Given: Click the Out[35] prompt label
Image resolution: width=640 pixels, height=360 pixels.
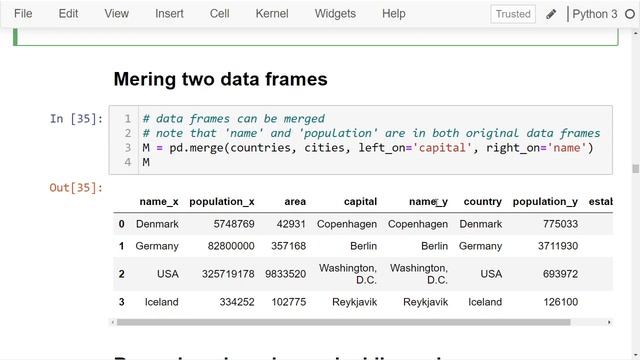Looking at the screenshot, I should pos(76,188).
